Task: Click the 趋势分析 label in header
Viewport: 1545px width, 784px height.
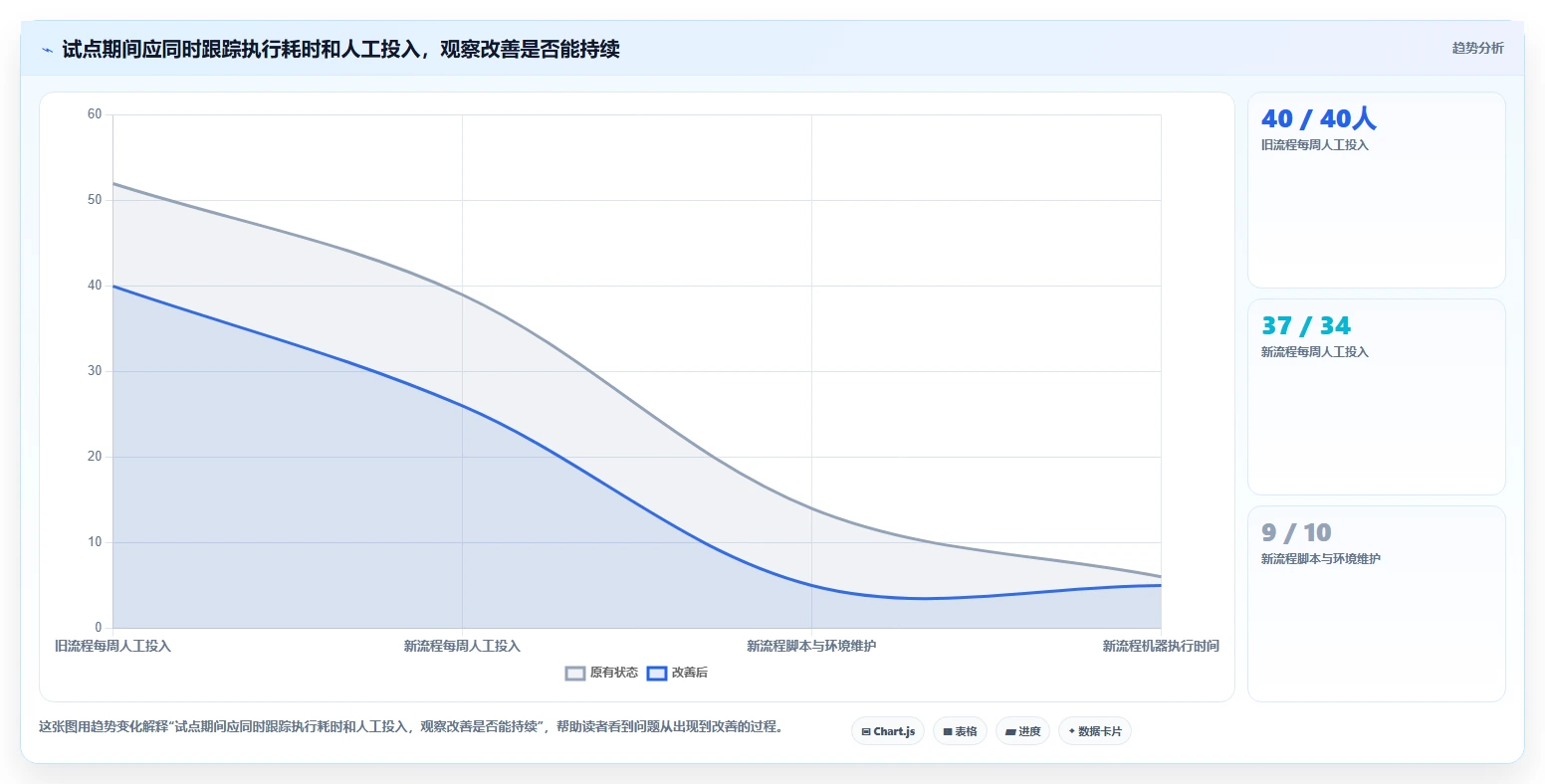Action: pos(1477,48)
